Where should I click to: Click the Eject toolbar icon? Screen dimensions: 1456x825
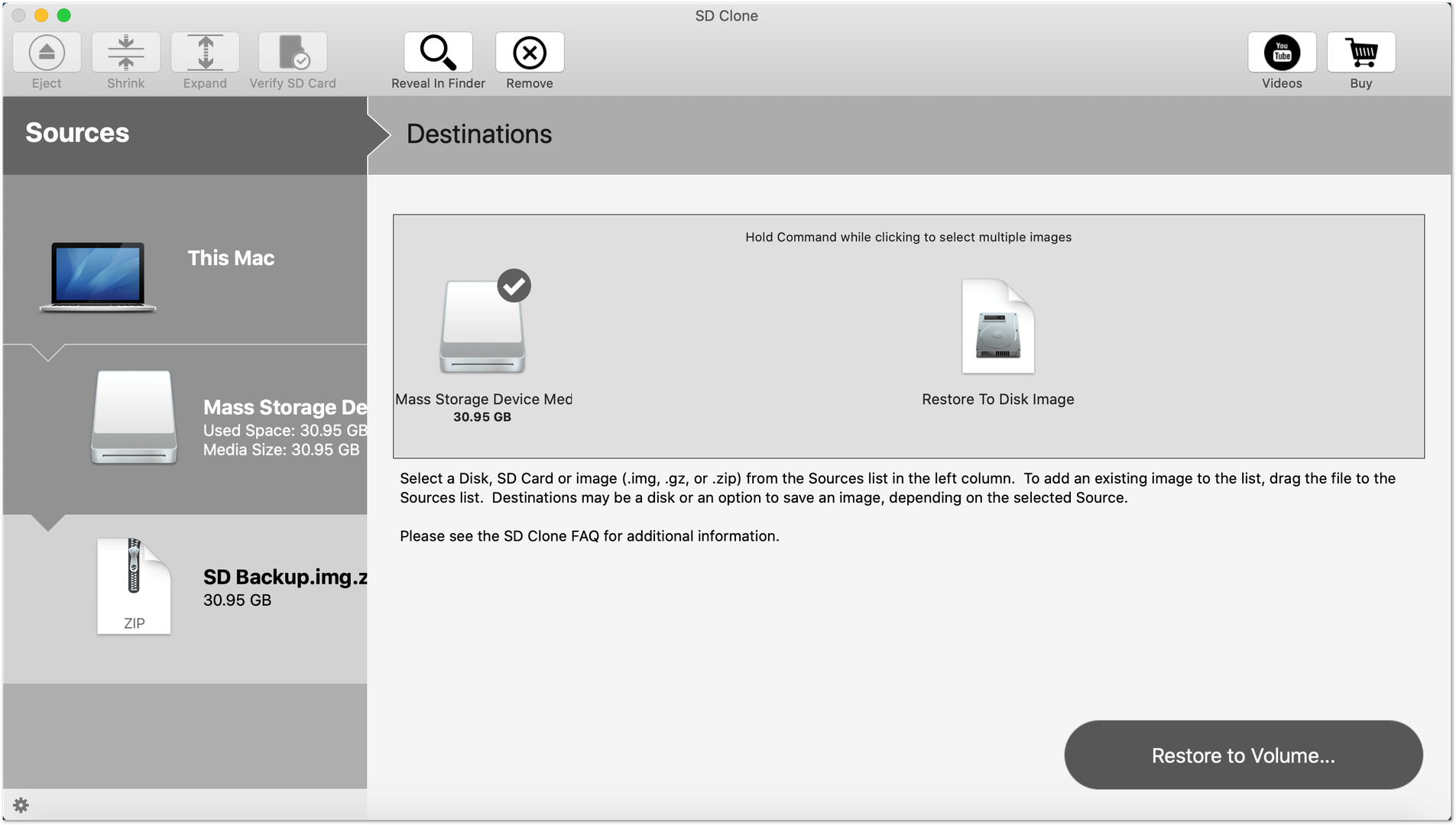47,52
